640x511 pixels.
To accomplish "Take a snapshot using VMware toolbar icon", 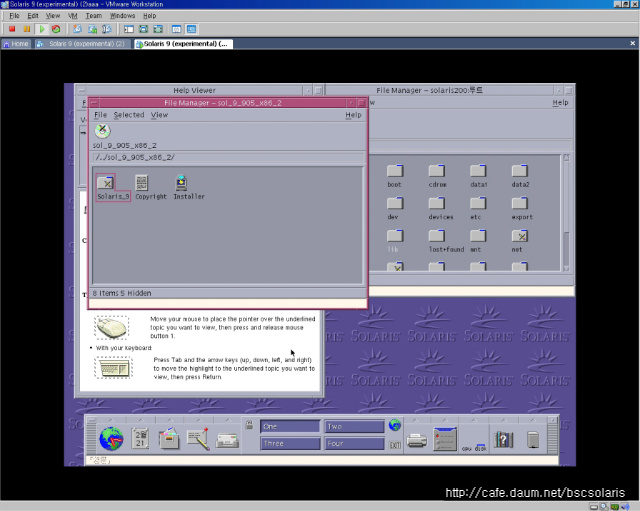I will pos(77,29).
